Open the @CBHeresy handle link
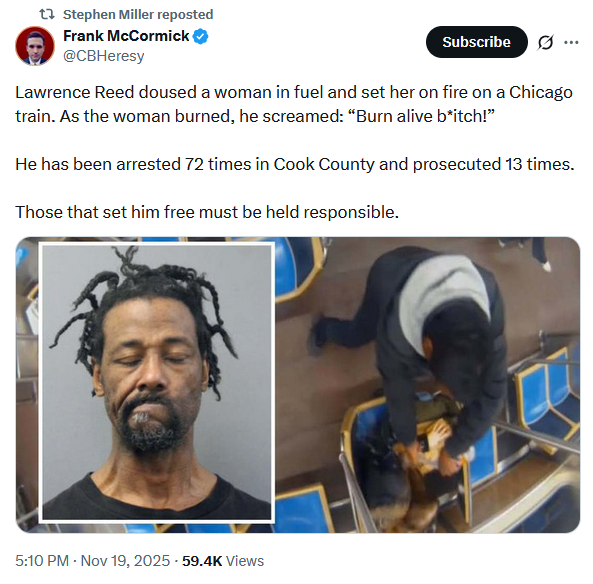Viewport: 593px width, 584px height. click(104, 56)
